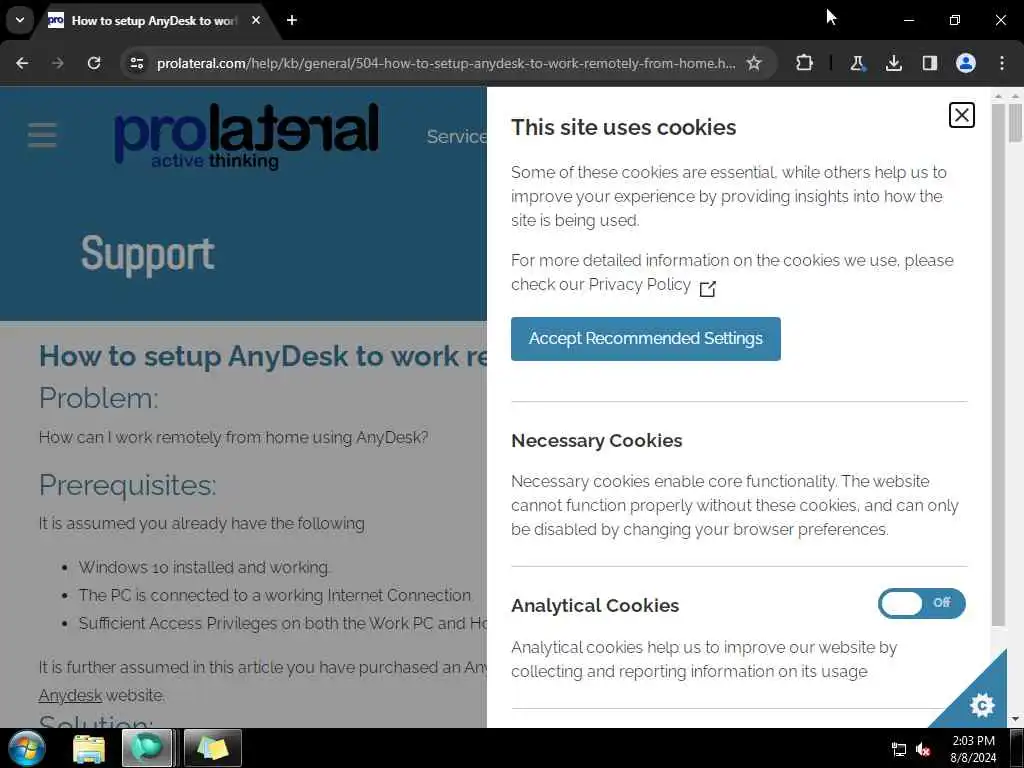Image resolution: width=1024 pixels, height=768 pixels.
Task: Click the Prerequisites: heading
Action: coord(127,485)
